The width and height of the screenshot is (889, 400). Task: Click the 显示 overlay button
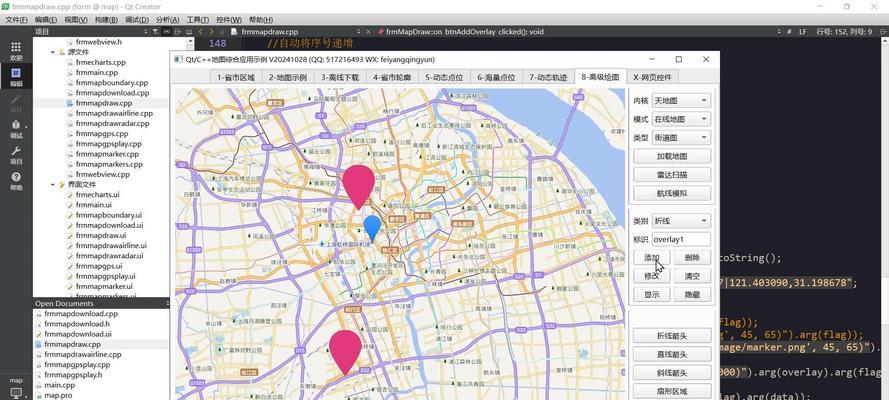click(x=652, y=295)
